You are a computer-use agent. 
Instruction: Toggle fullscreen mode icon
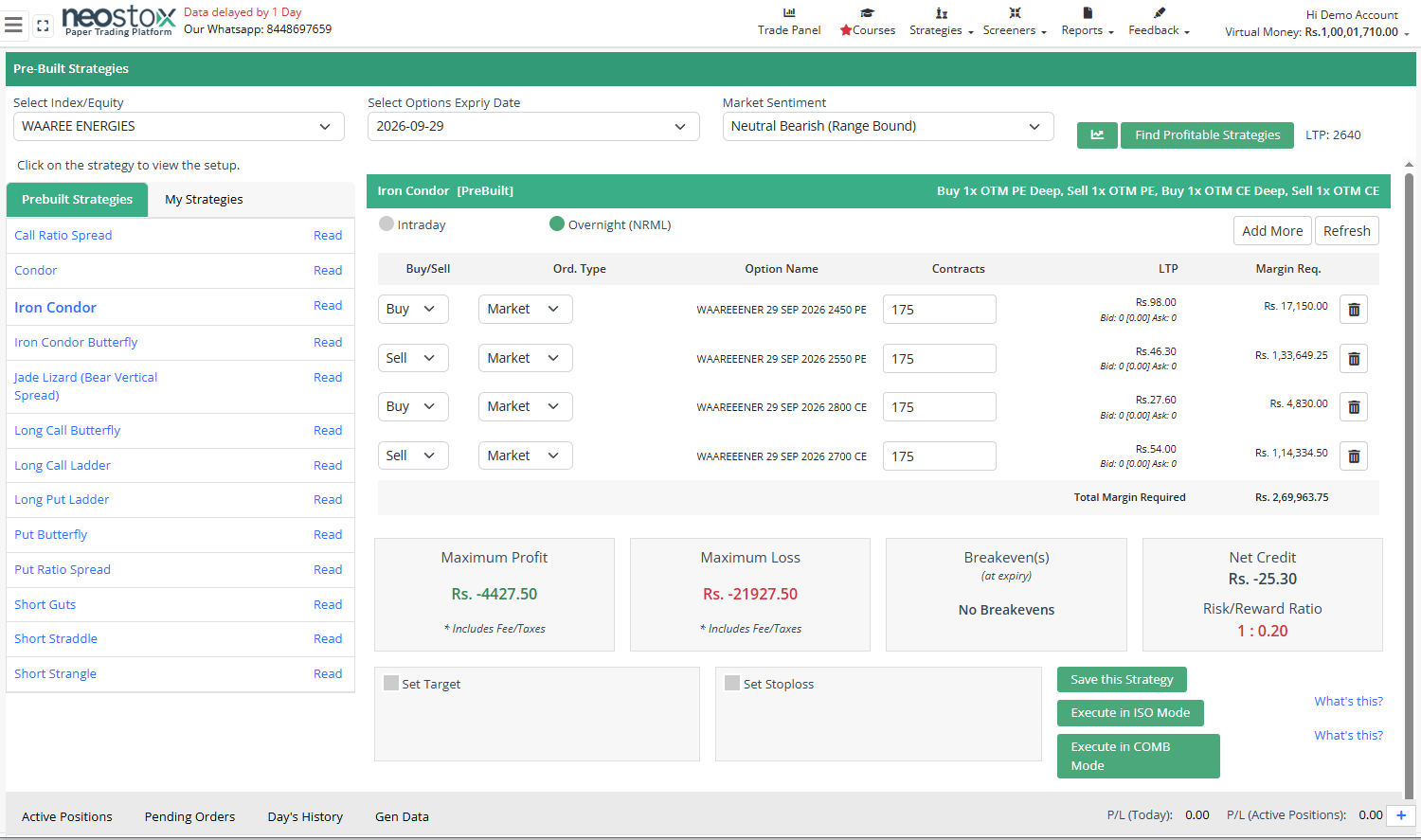(43, 26)
